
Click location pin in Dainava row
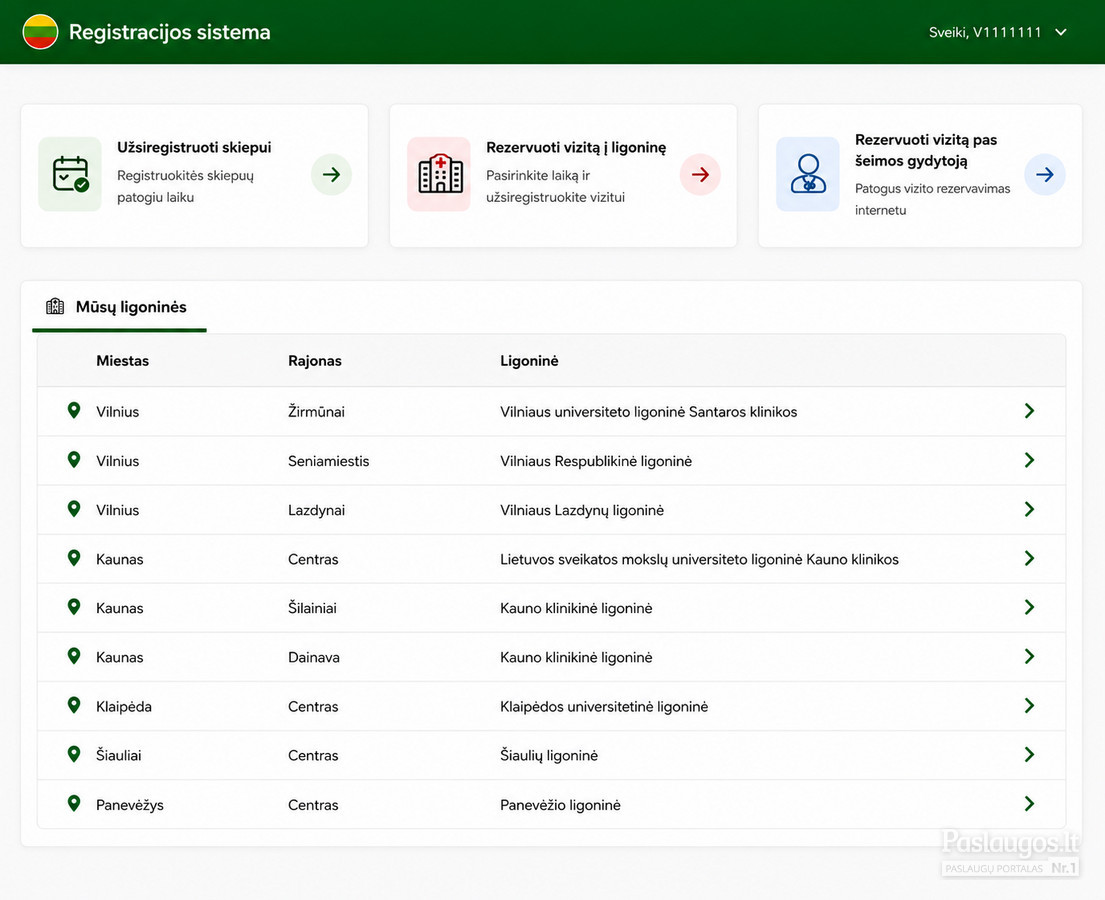(x=73, y=656)
